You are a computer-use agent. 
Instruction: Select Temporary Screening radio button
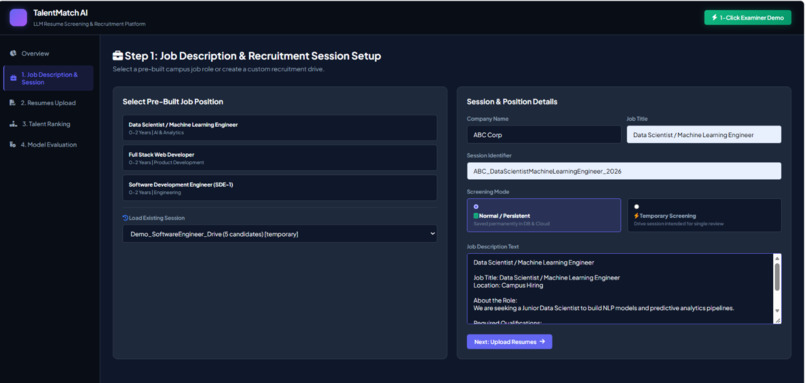click(x=636, y=206)
